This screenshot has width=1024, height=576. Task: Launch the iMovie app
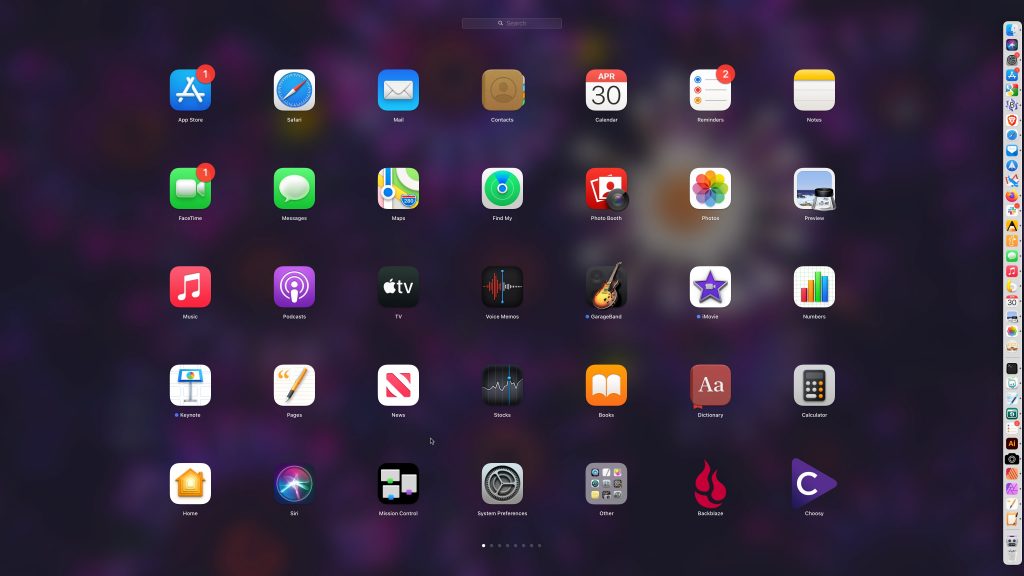click(710, 287)
